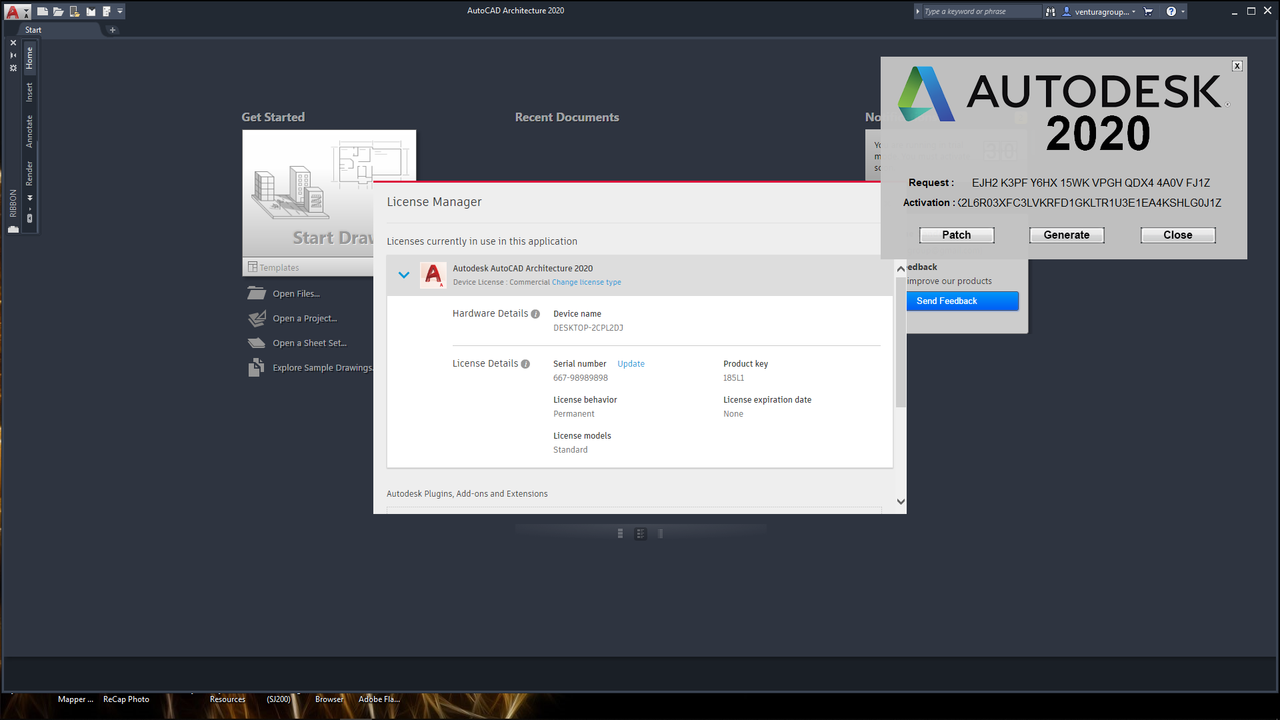This screenshot has height=720, width=1280.
Task: Click License Details info icon
Action: click(526, 364)
